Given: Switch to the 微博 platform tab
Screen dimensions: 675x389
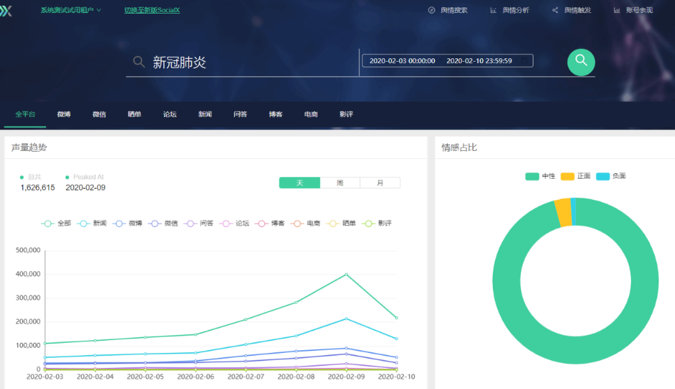Looking at the screenshot, I should [x=64, y=114].
